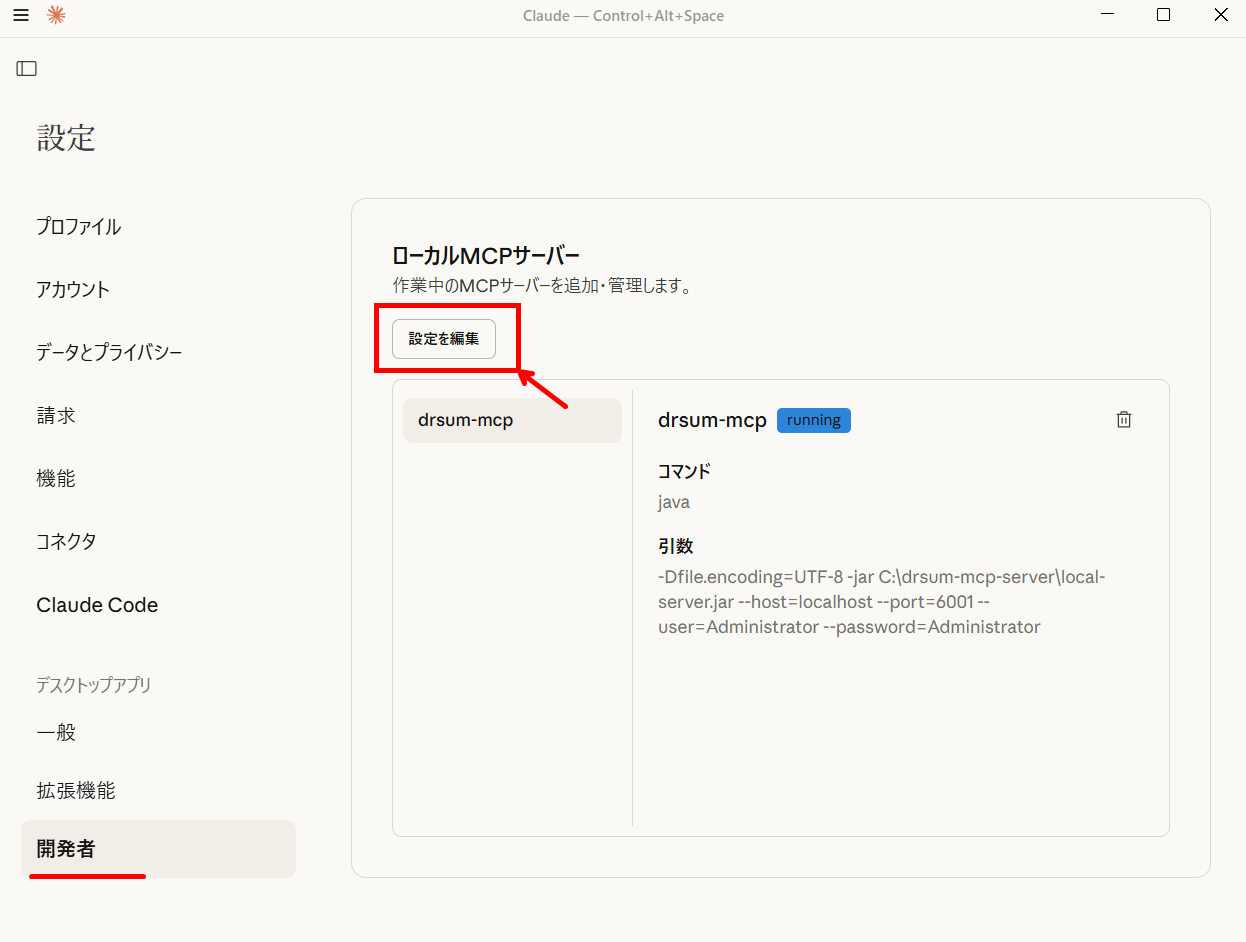Open the 機能 settings section

[x=56, y=479]
